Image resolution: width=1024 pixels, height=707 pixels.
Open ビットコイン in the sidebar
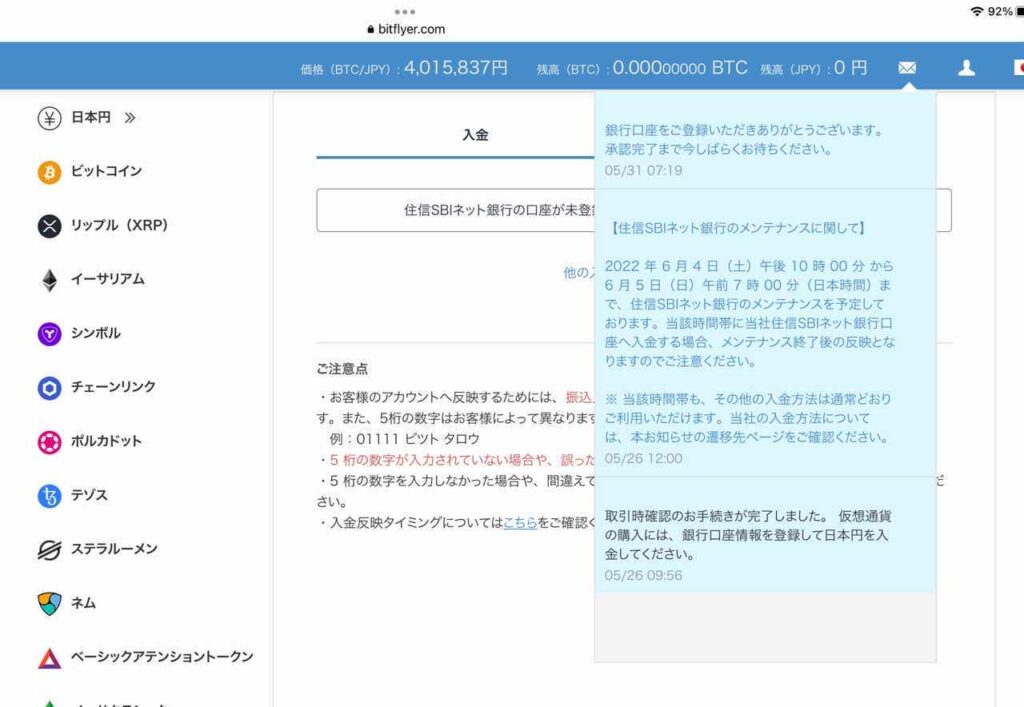(x=106, y=171)
